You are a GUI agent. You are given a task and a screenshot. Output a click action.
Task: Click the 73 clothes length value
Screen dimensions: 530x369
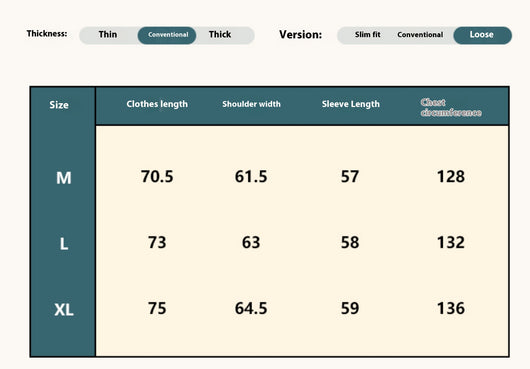157,242
